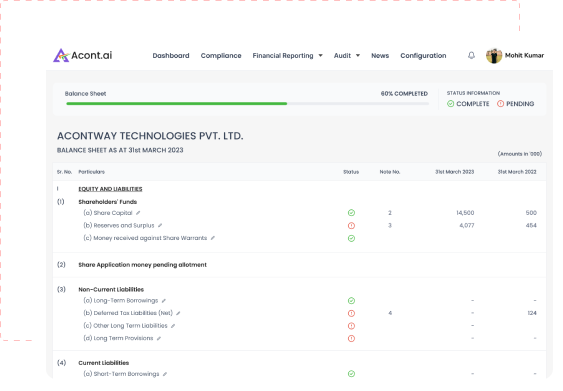Screen dimensions: 563x391
Task: Edit Long-Term Borrowings pencil icon
Action: (x=164, y=301)
